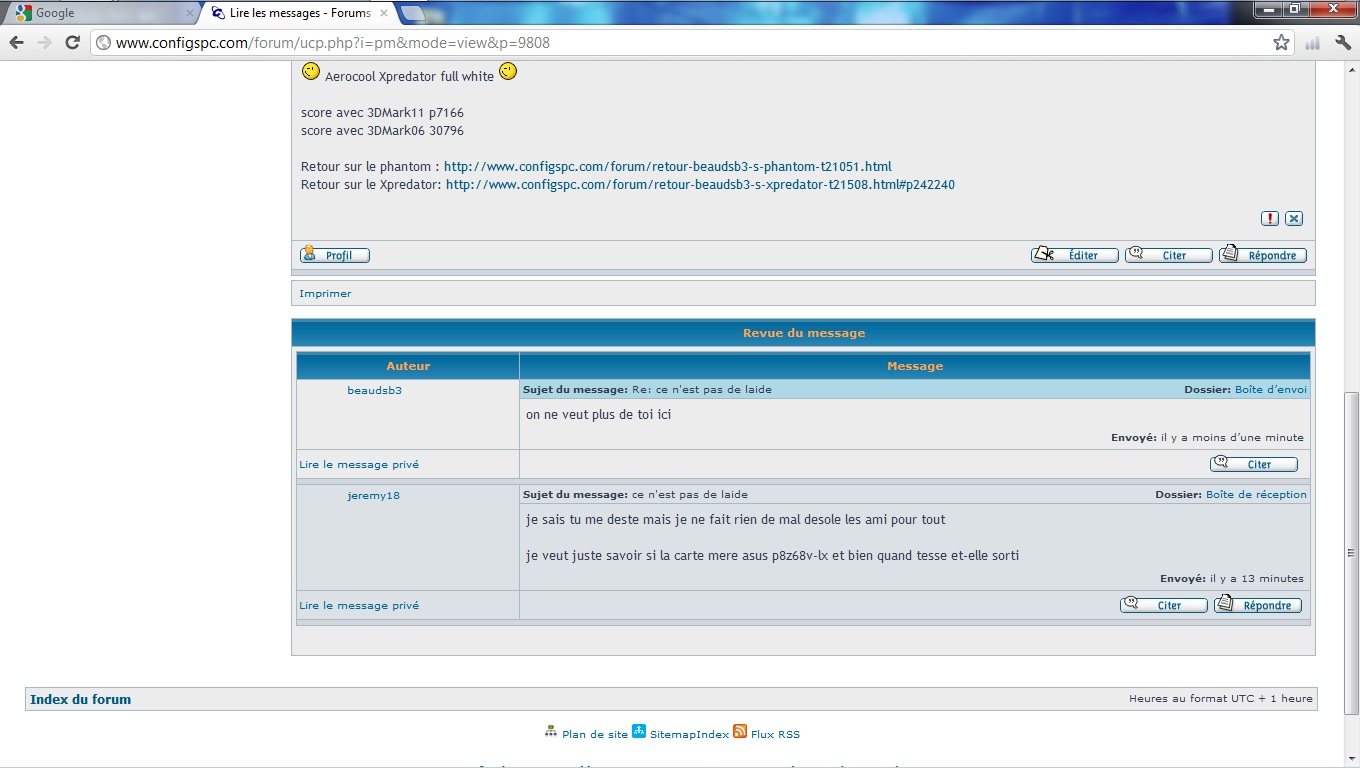Click Répondre under jeremy18's message
This screenshot has height=768, width=1360.
pyautogui.click(x=1258, y=605)
